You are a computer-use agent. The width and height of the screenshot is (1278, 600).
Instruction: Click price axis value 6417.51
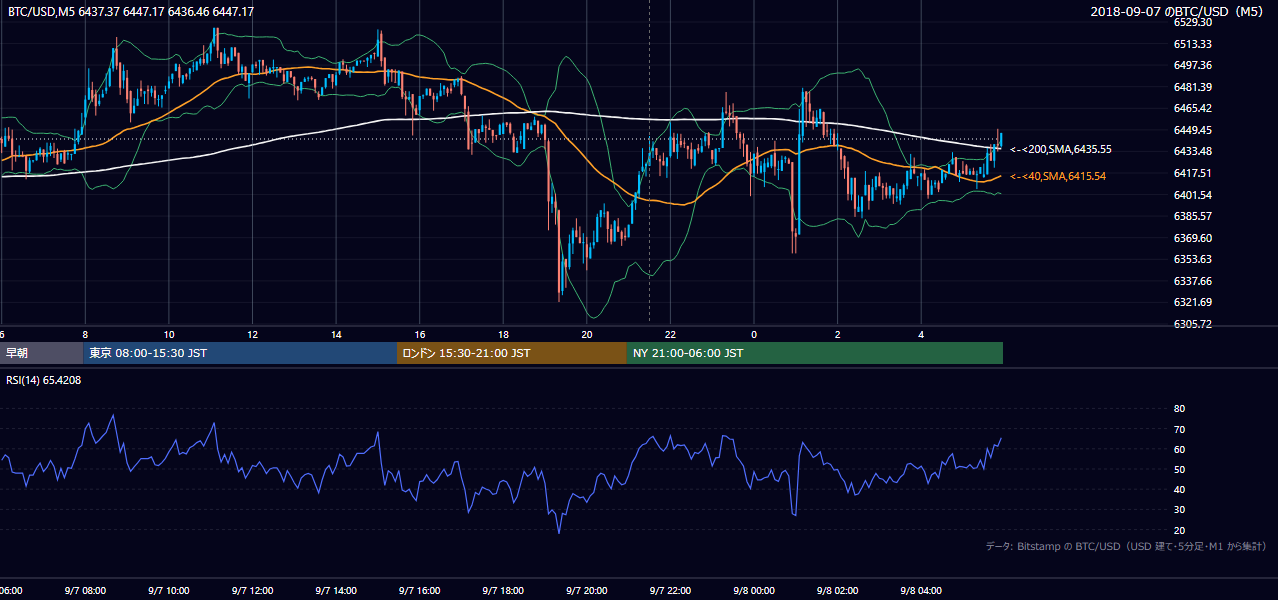click(x=1193, y=173)
